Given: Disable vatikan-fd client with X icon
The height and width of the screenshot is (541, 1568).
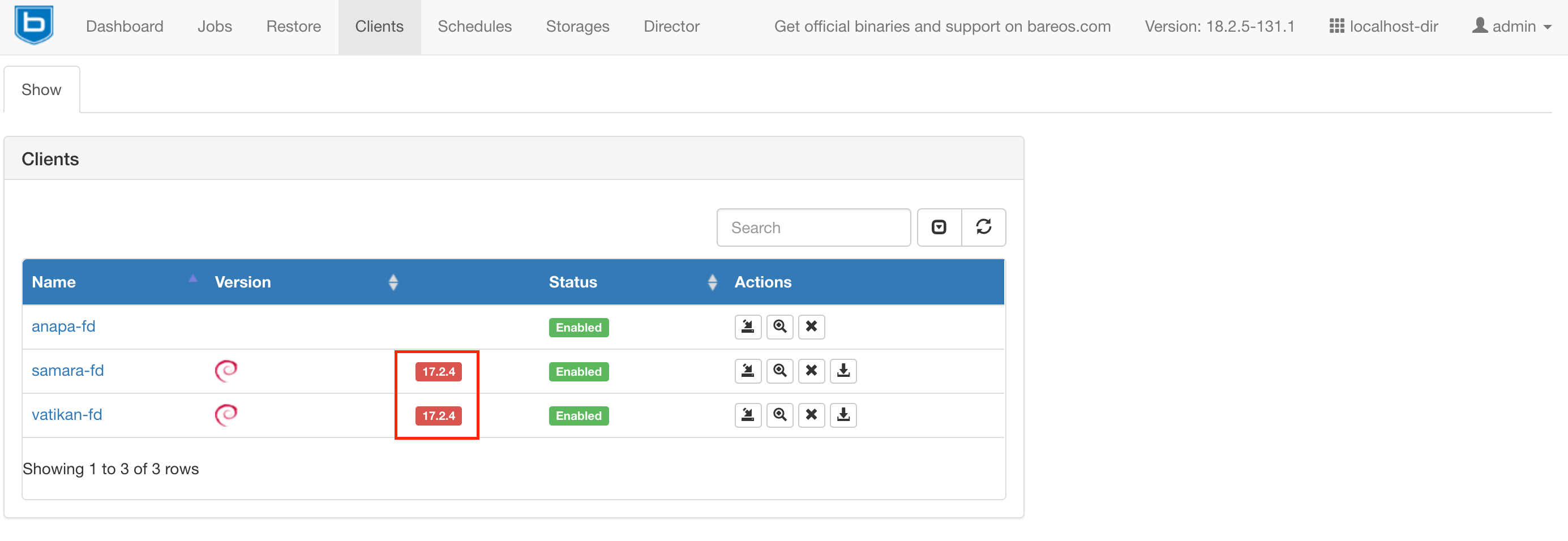Looking at the screenshot, I should [811, 415].
